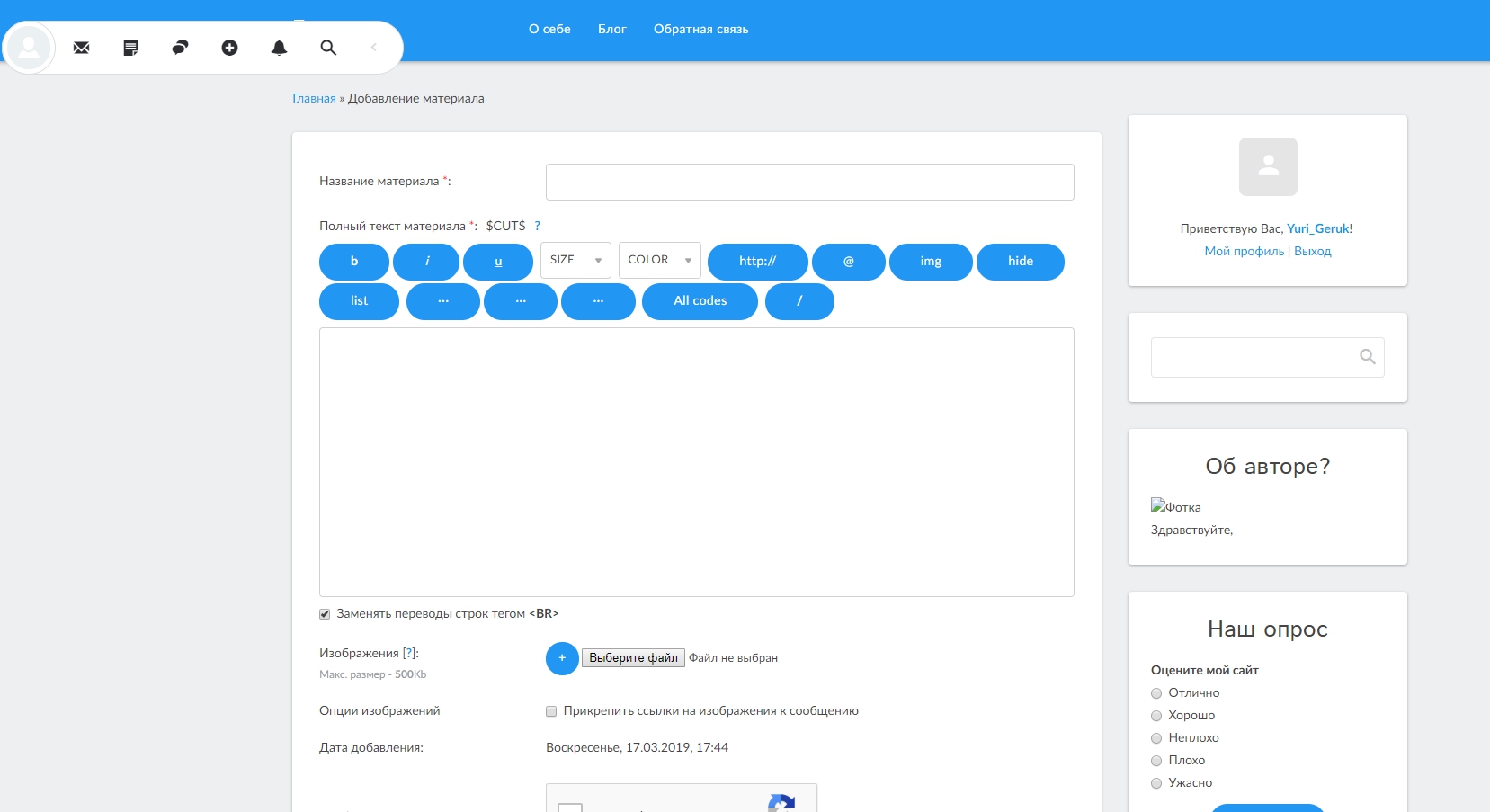
Task: Select the "Отлично" poll option
Action: point(1156,693)
